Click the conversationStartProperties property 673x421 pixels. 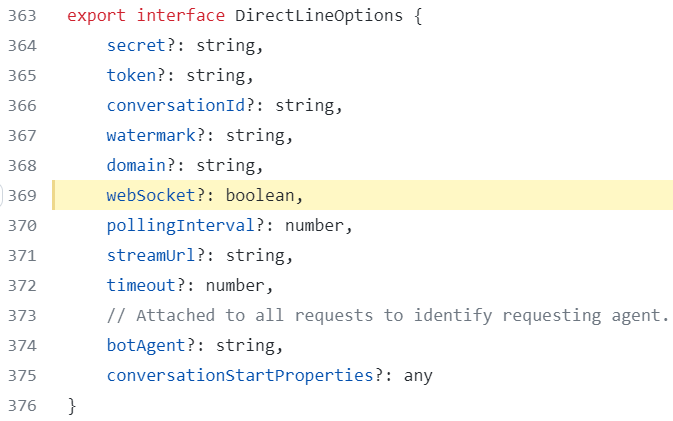240,376
